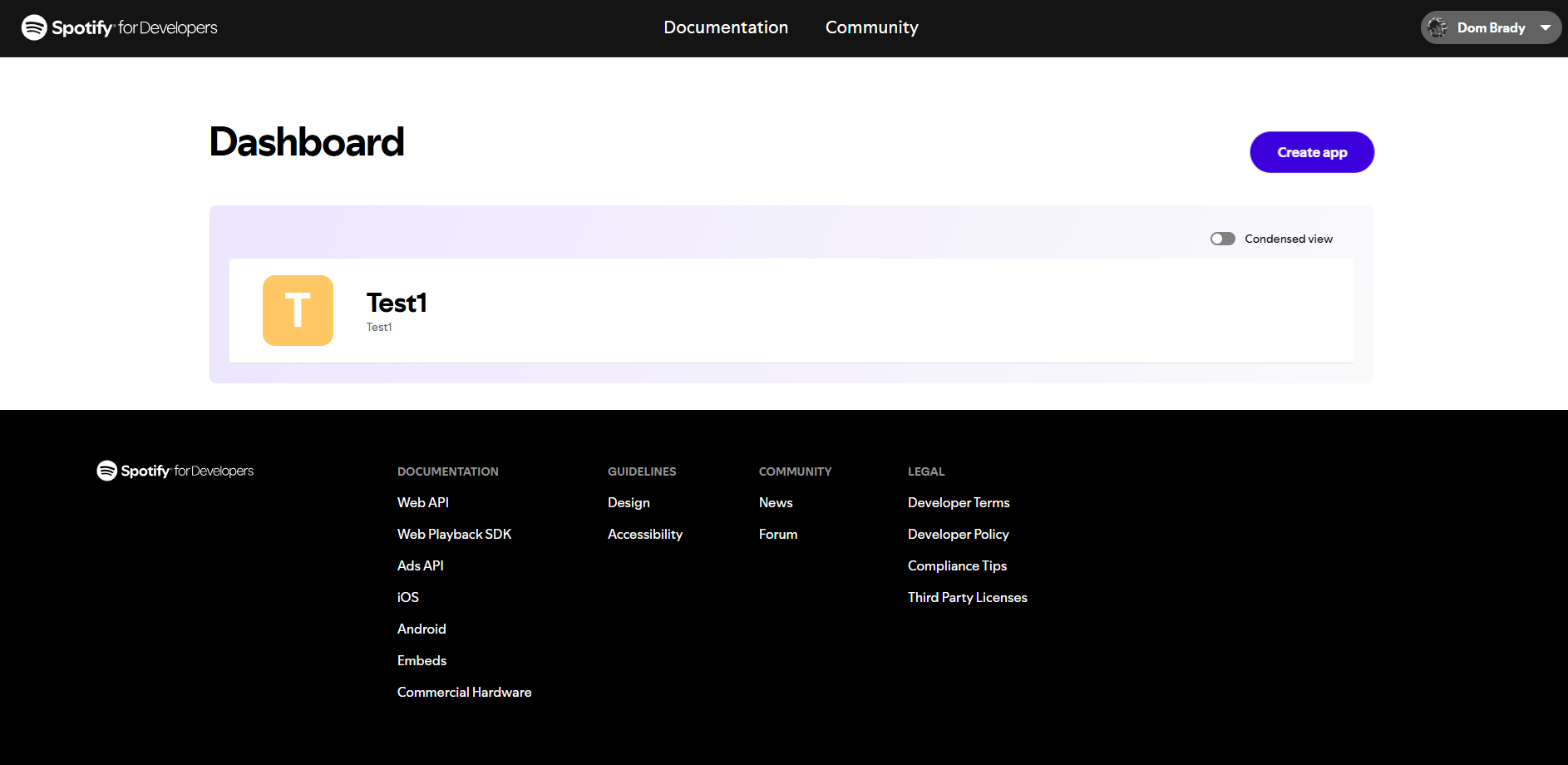
Task: Visit the News community link
Action: (776, 502)
